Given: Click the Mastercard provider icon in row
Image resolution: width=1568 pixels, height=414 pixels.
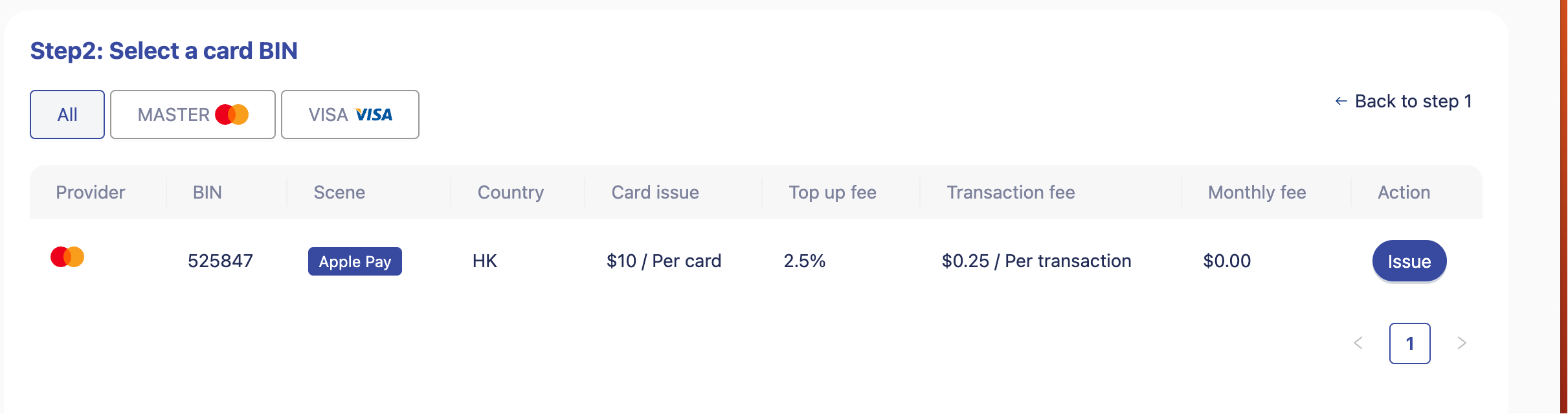Looking at the screenshot, I should tap(67, 257).
